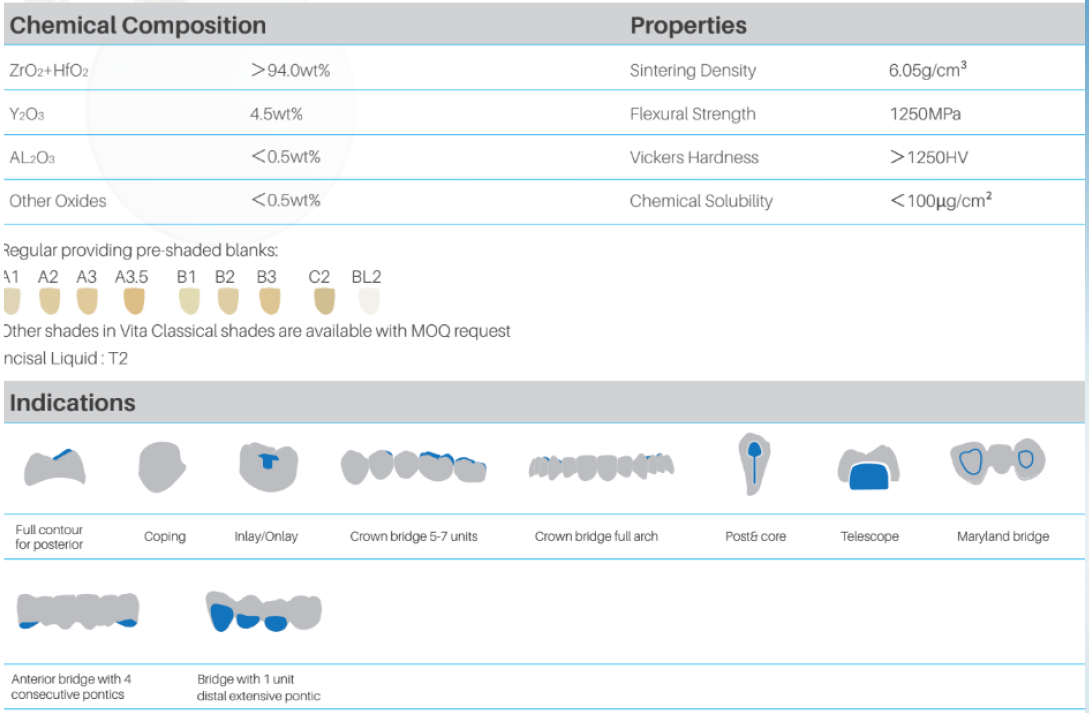Click the Chemical Composition heading
The image size is (1089, 713).
coord(138,26)
